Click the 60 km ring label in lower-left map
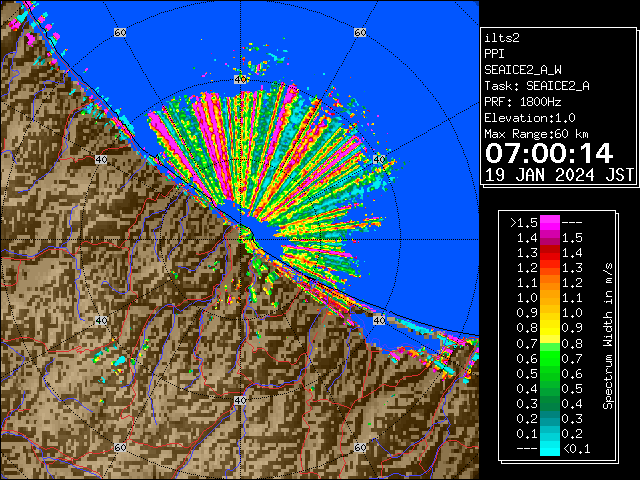640x480 pixels. pyautogui.click(x=120, y=447)
